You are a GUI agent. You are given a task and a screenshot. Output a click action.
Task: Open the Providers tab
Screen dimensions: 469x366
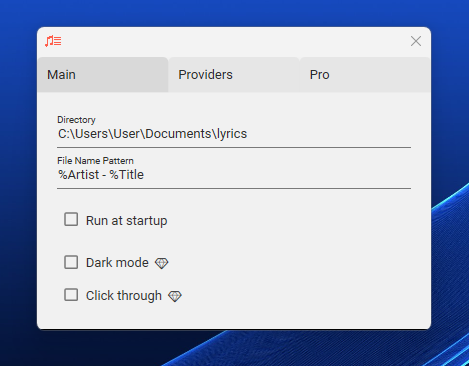[234, 75]
